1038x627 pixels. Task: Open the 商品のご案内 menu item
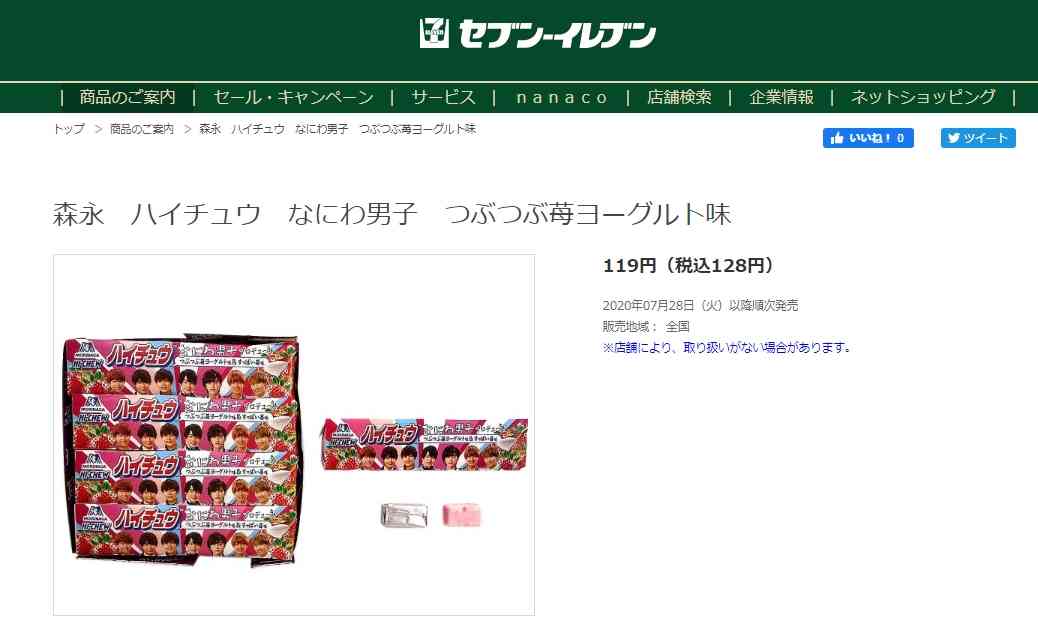pos(127,97)
